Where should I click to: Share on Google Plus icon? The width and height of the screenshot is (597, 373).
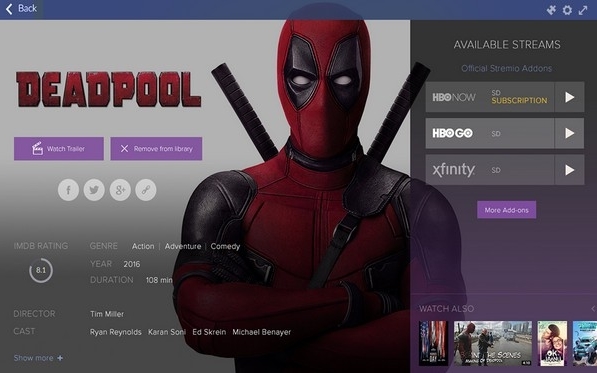120,190
